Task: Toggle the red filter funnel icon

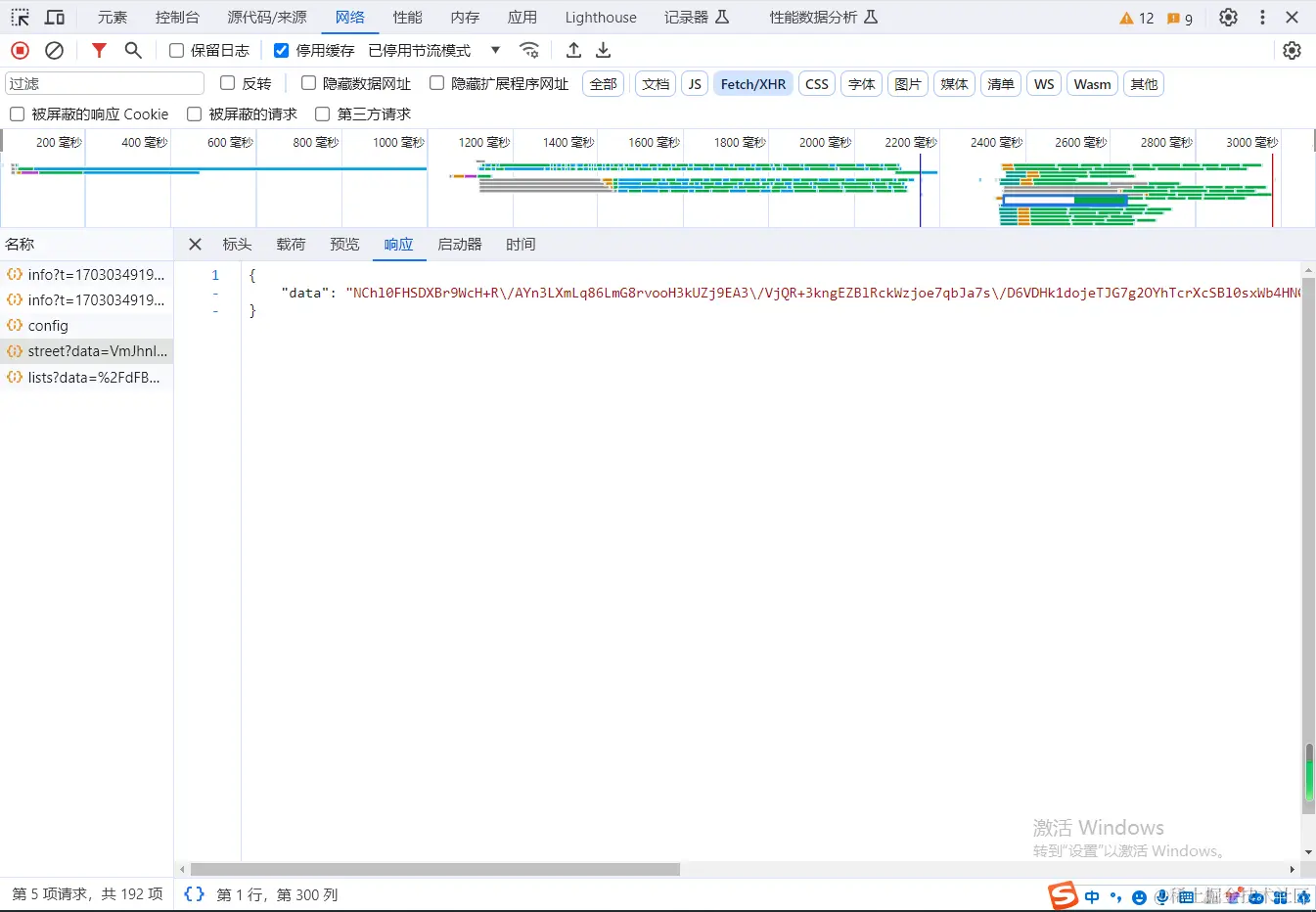Action: (x=99, y=50)
